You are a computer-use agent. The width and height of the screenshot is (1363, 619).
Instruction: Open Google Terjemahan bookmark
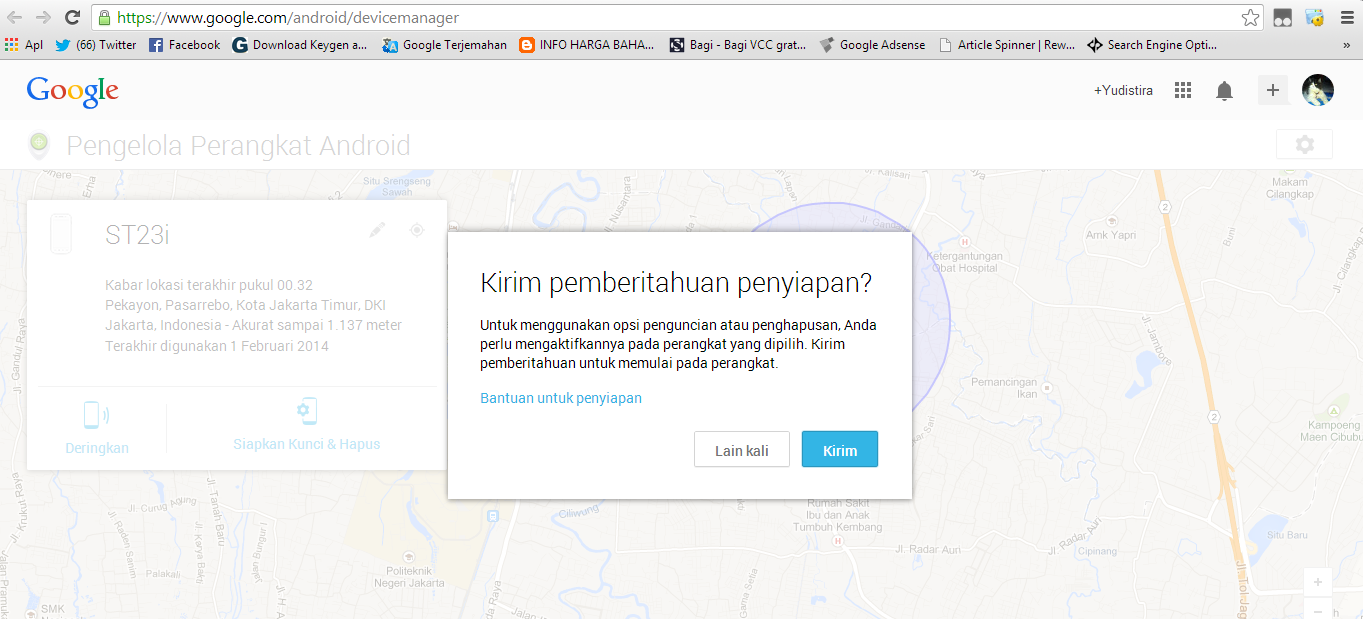pyautogui.click(x=445, y=45)
